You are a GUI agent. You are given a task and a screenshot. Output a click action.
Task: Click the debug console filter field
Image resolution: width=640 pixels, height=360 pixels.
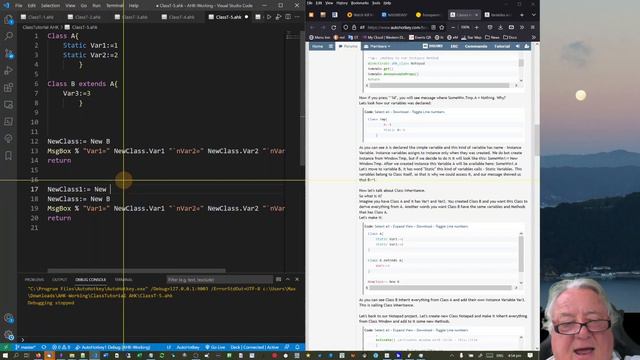point(220,280)
